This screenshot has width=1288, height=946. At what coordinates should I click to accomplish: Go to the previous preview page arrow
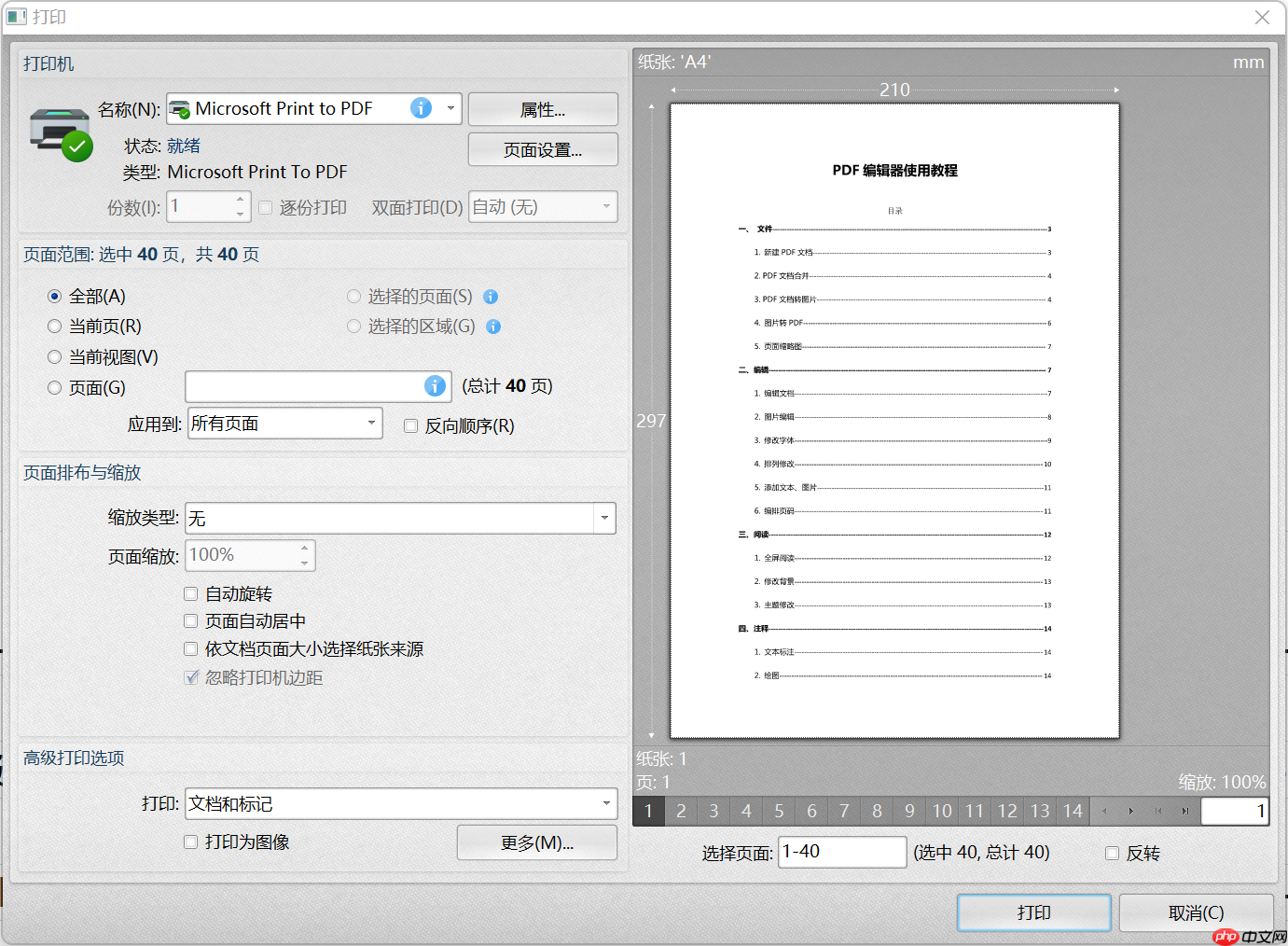pos(1104,811)
